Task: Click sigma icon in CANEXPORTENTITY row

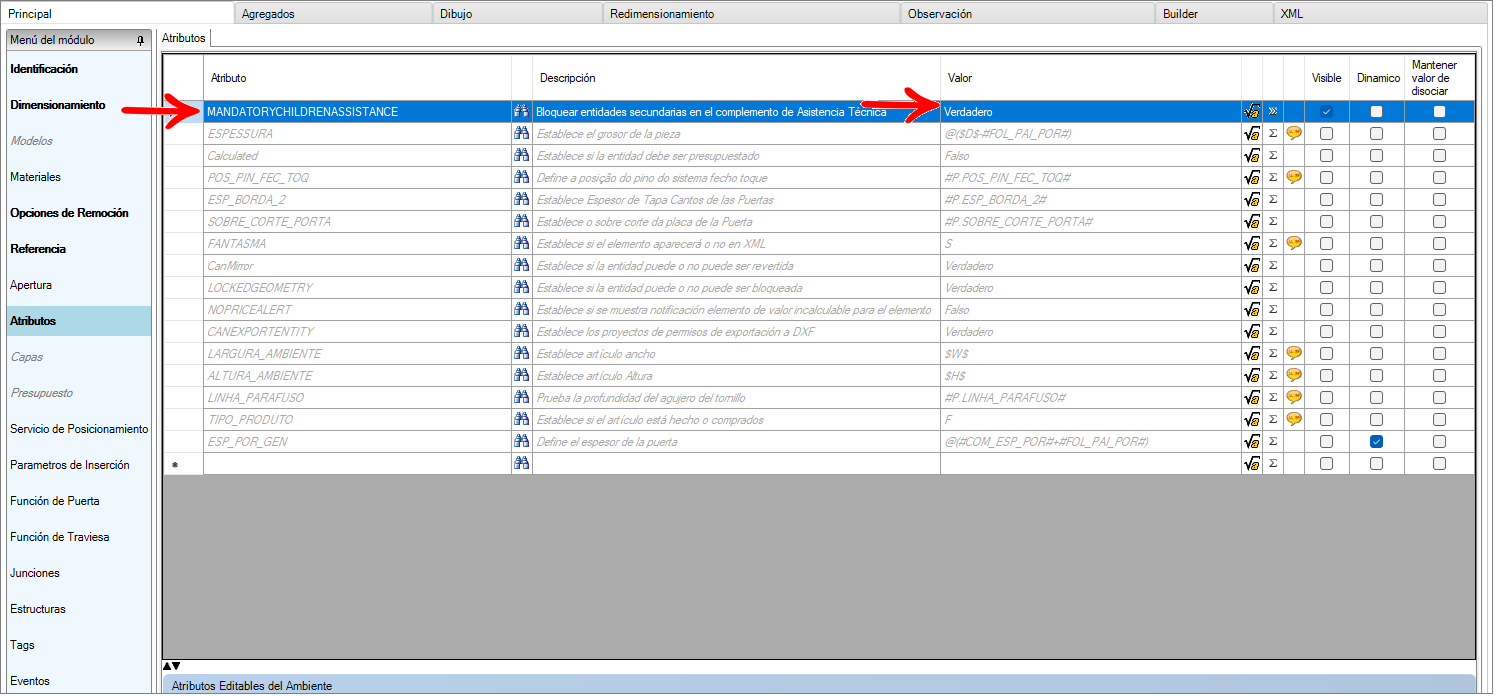Action: [1273, 332]
